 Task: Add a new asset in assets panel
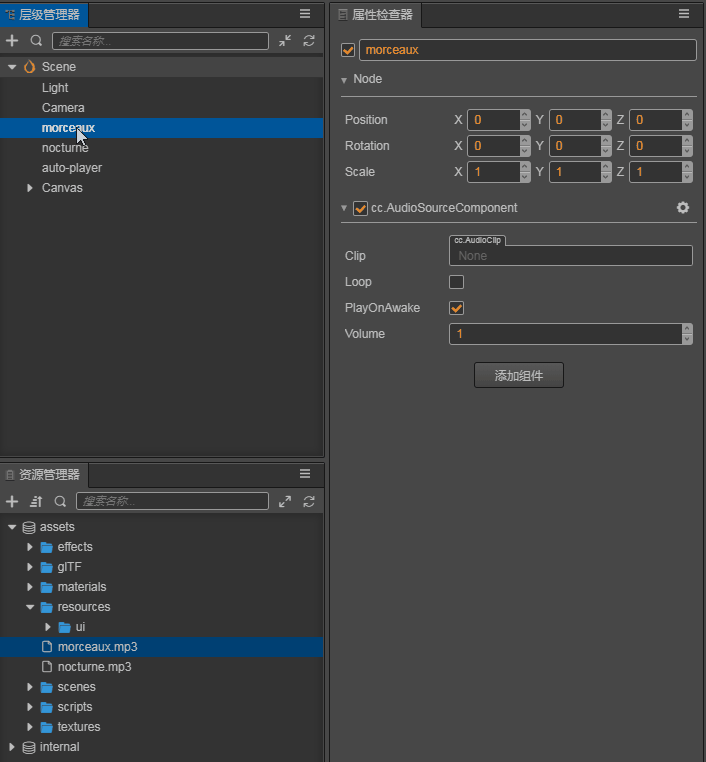[12, 501]
